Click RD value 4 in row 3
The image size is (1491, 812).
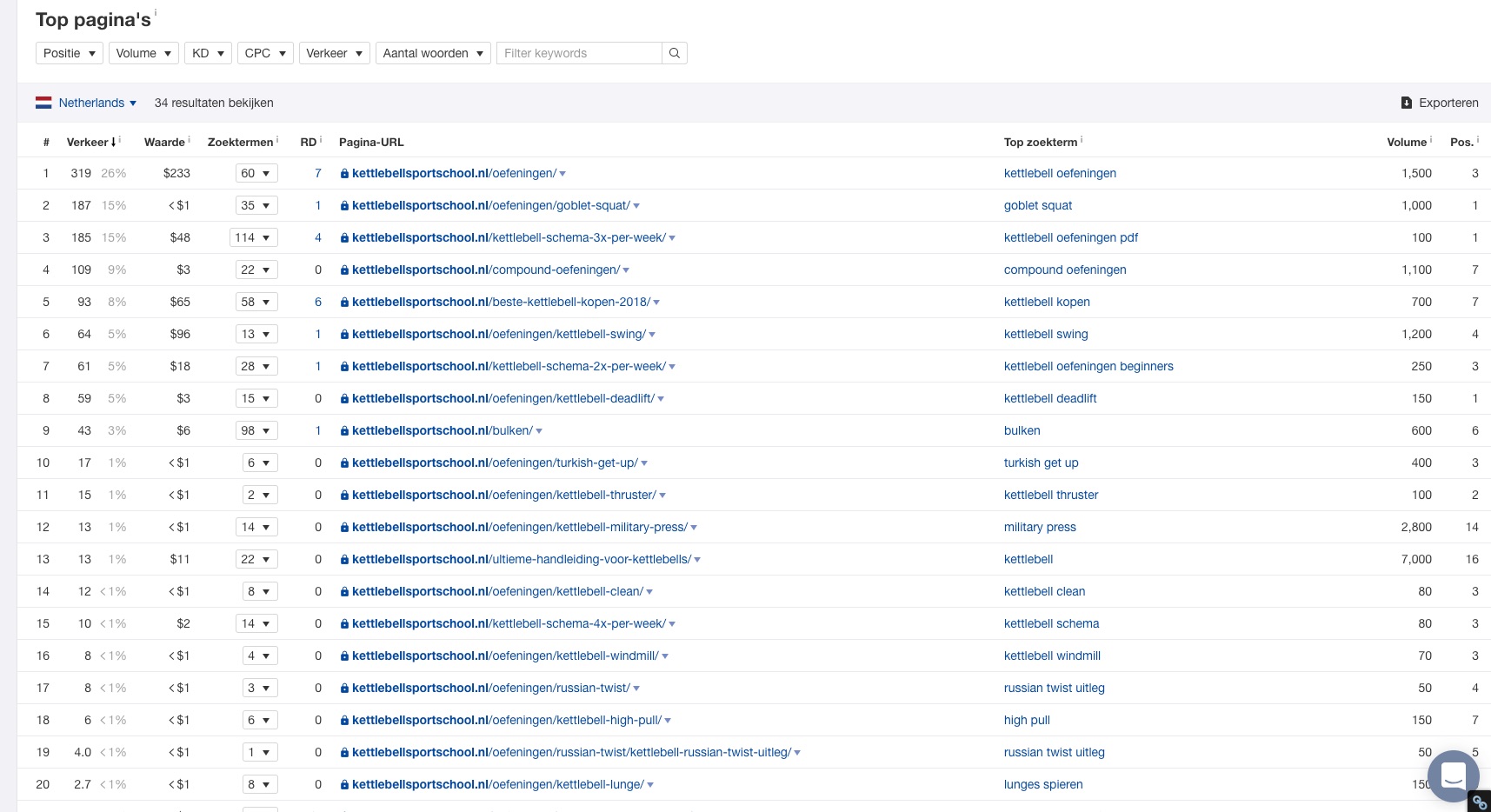(318, 237)
